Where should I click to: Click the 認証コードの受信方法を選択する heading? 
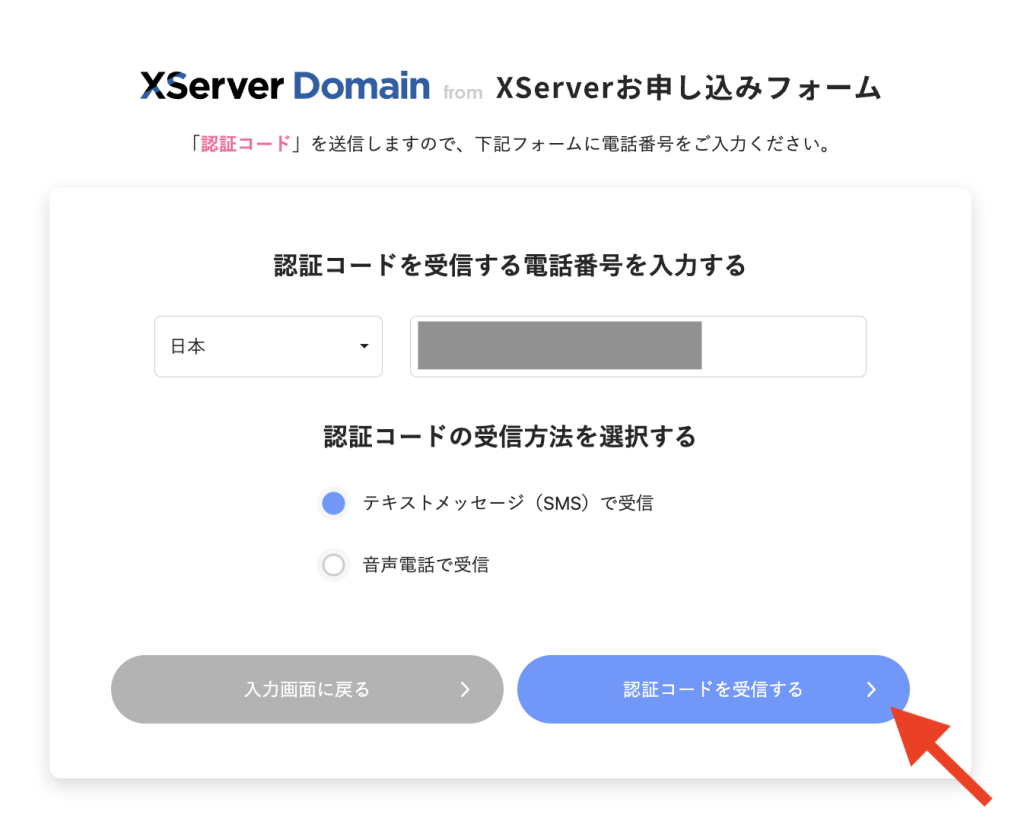point(510,437)
